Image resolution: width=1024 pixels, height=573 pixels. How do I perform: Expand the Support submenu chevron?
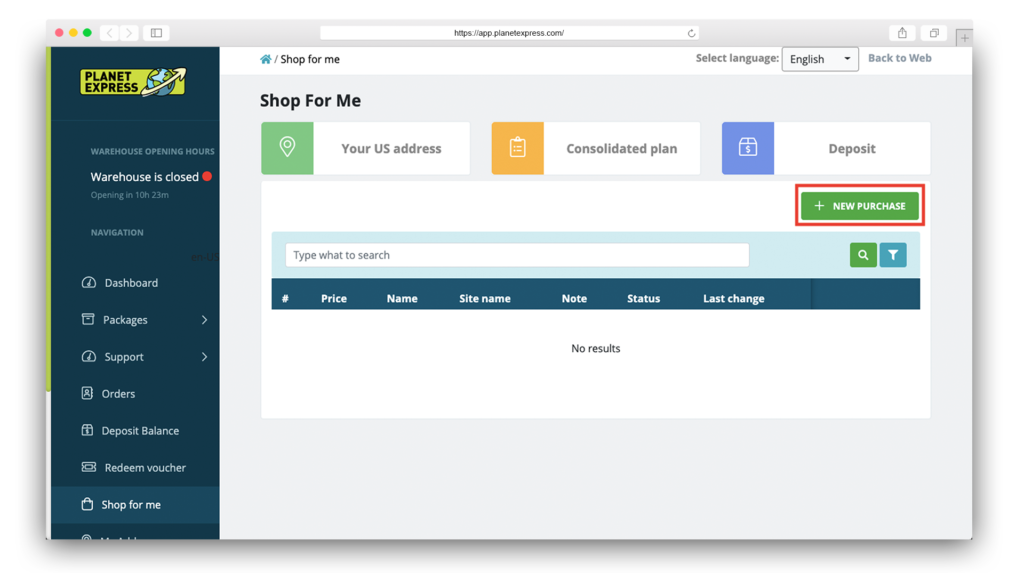(x=204, y=357)
